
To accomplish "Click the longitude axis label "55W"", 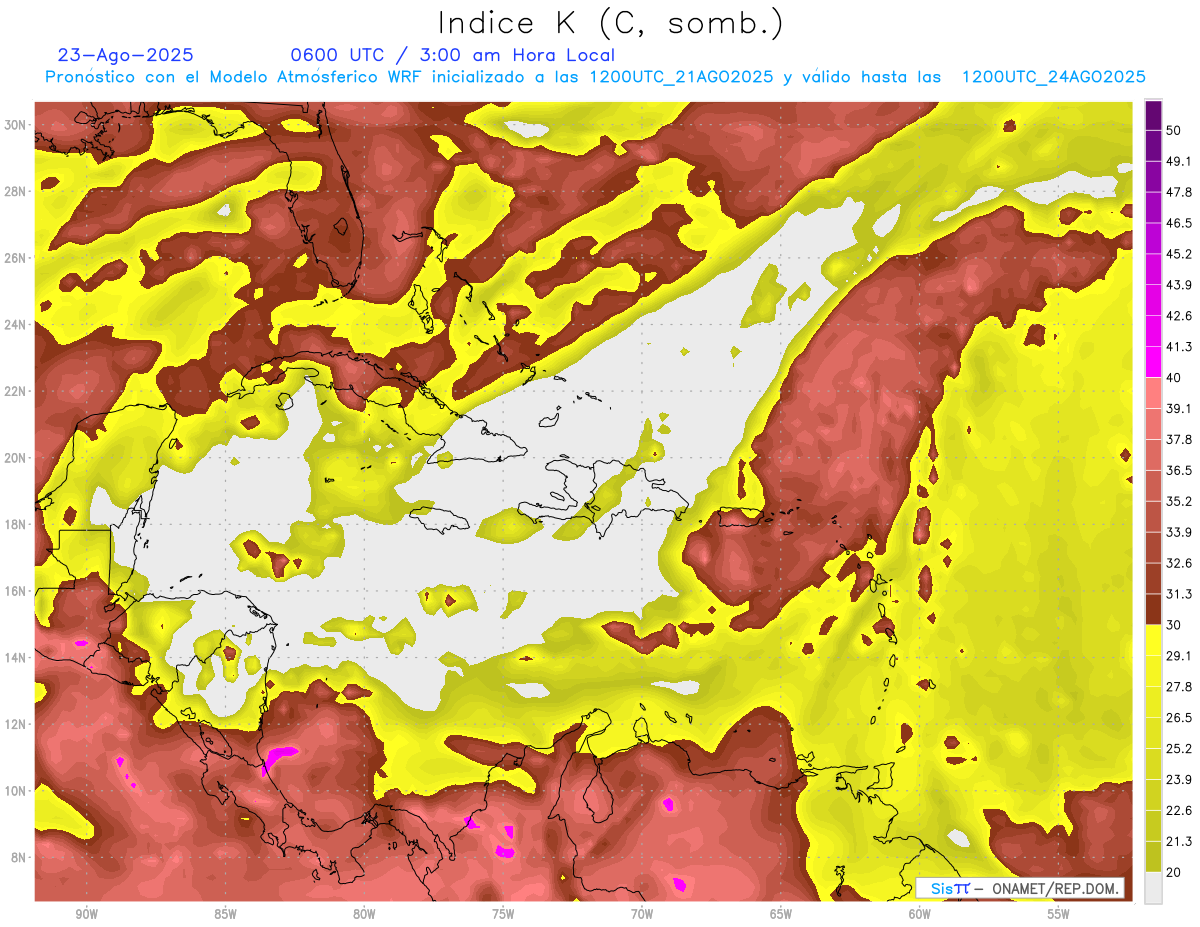I will (x=1059, y=914).
